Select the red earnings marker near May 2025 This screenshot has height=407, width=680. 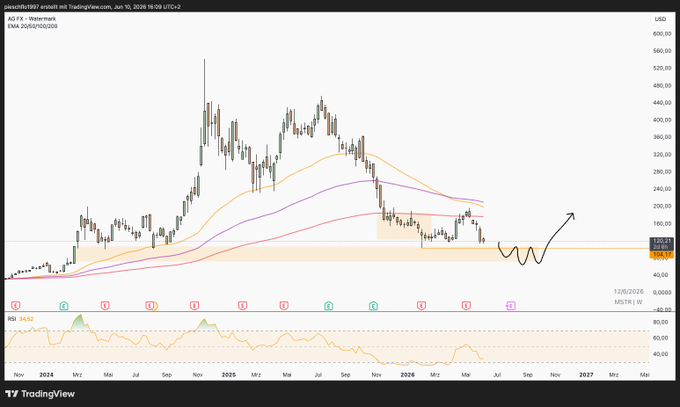[x=284, y=306]
